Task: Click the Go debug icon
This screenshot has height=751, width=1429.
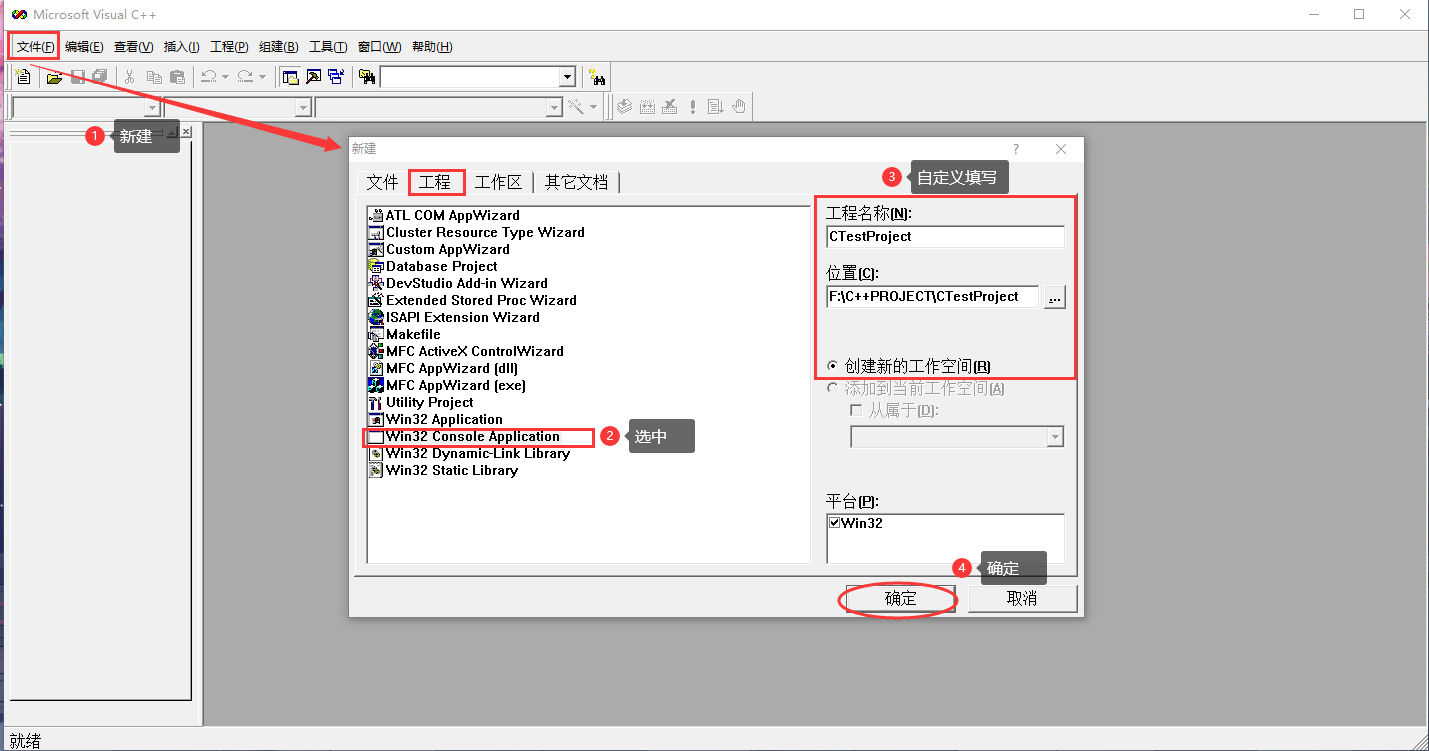Action: click(x=716, y=106)
